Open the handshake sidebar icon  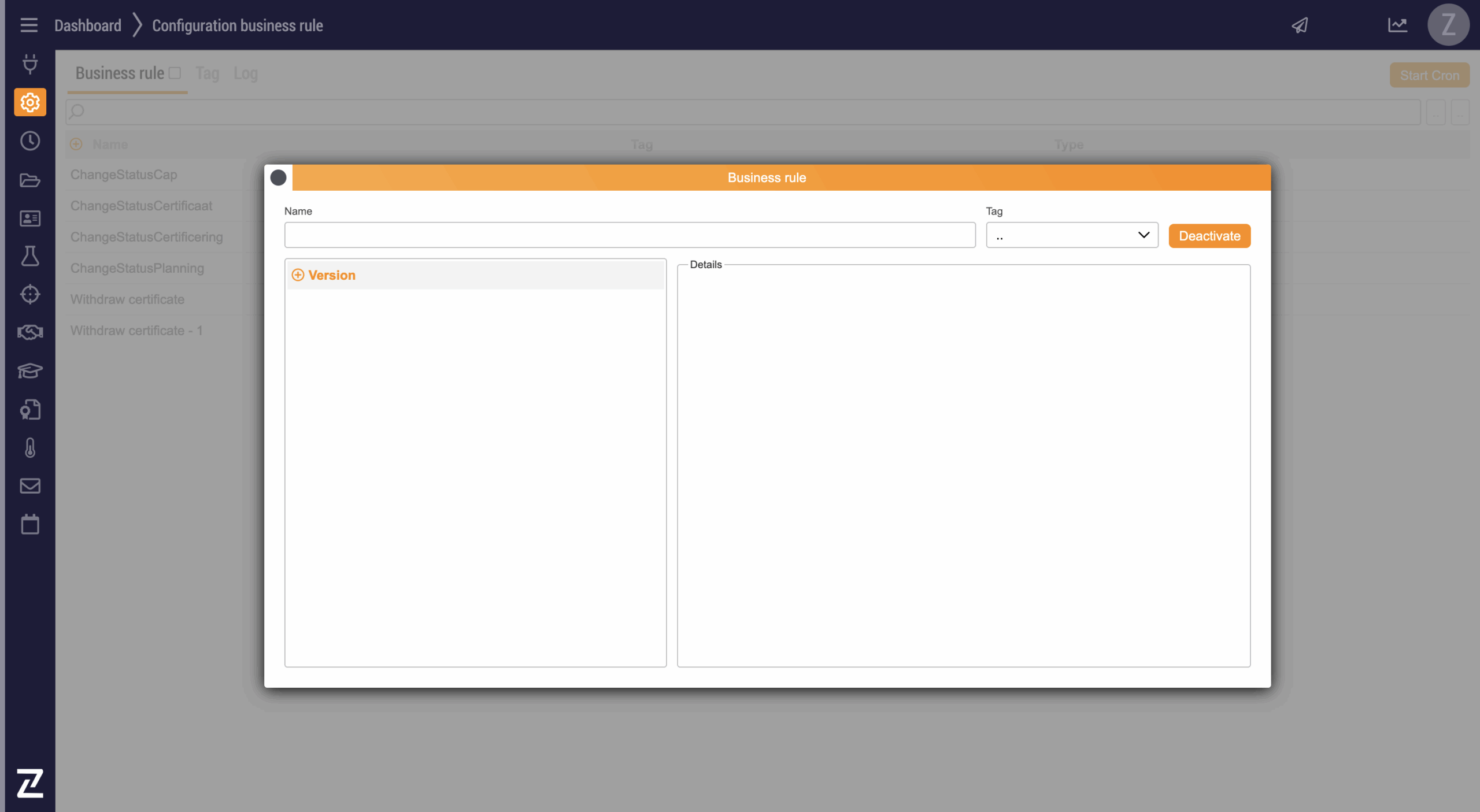tap(30, 332)
